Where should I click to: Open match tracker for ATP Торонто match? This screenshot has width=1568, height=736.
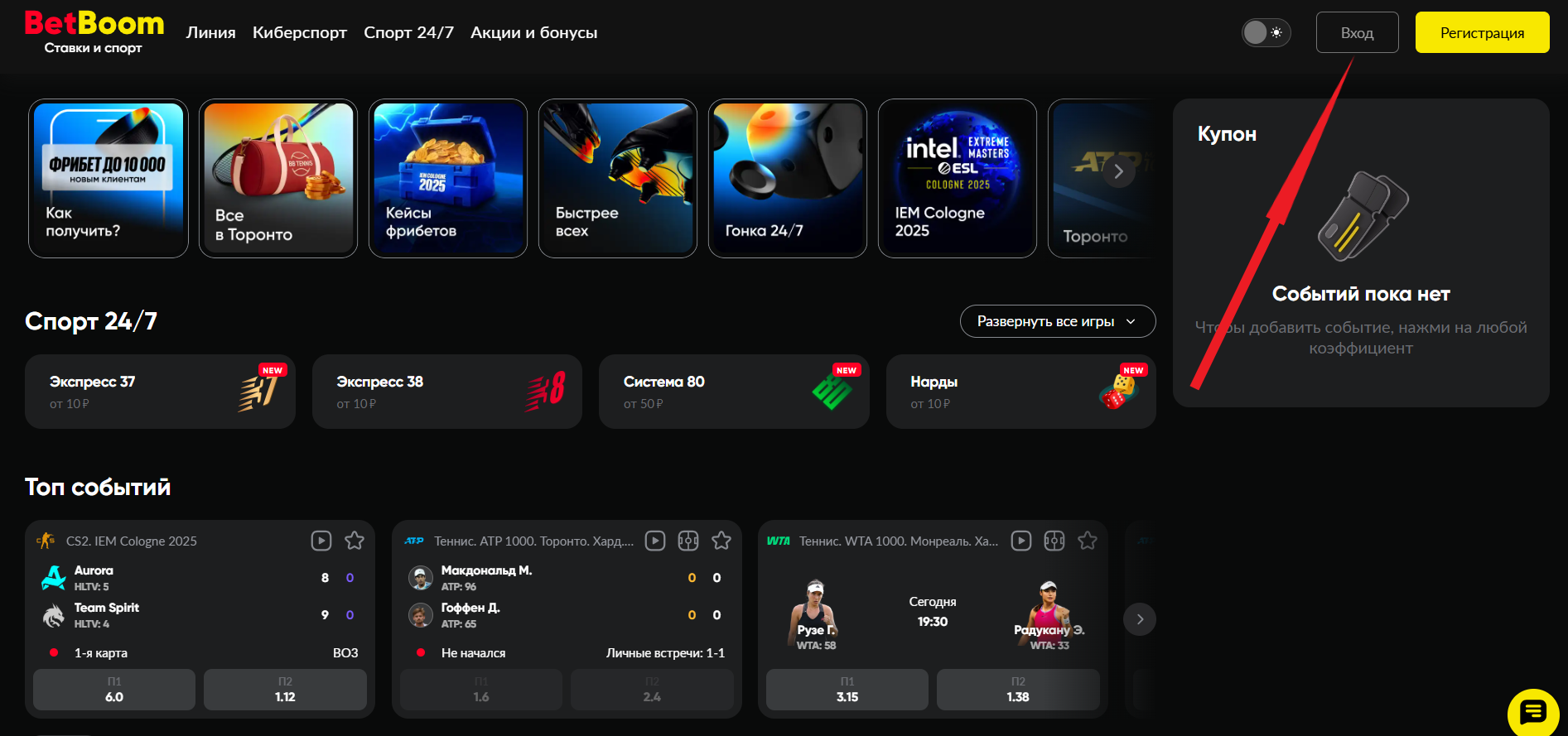[x=688, y=541]
